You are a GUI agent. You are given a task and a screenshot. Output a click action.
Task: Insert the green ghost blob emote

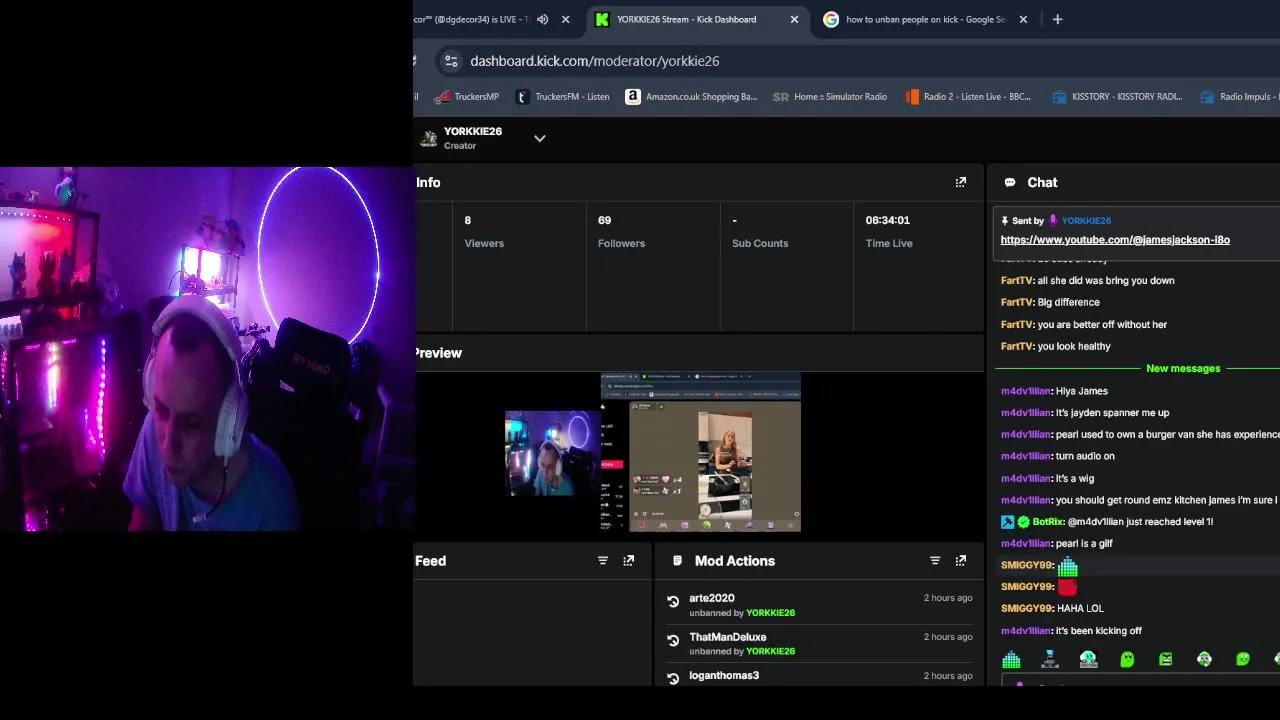coord(1127,660)
